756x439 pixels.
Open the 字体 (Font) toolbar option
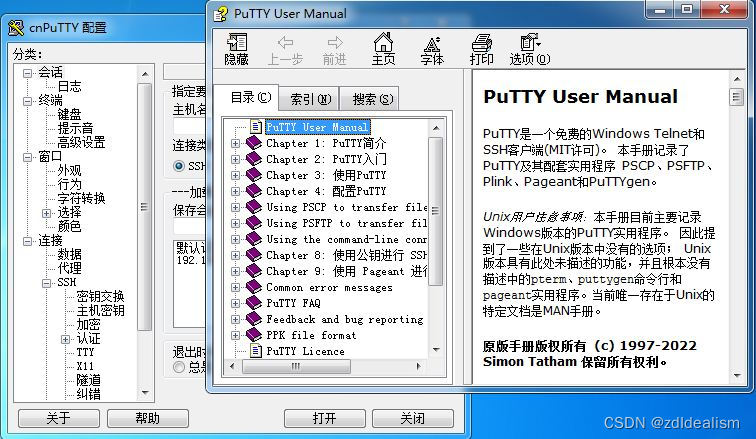(432, 49)
